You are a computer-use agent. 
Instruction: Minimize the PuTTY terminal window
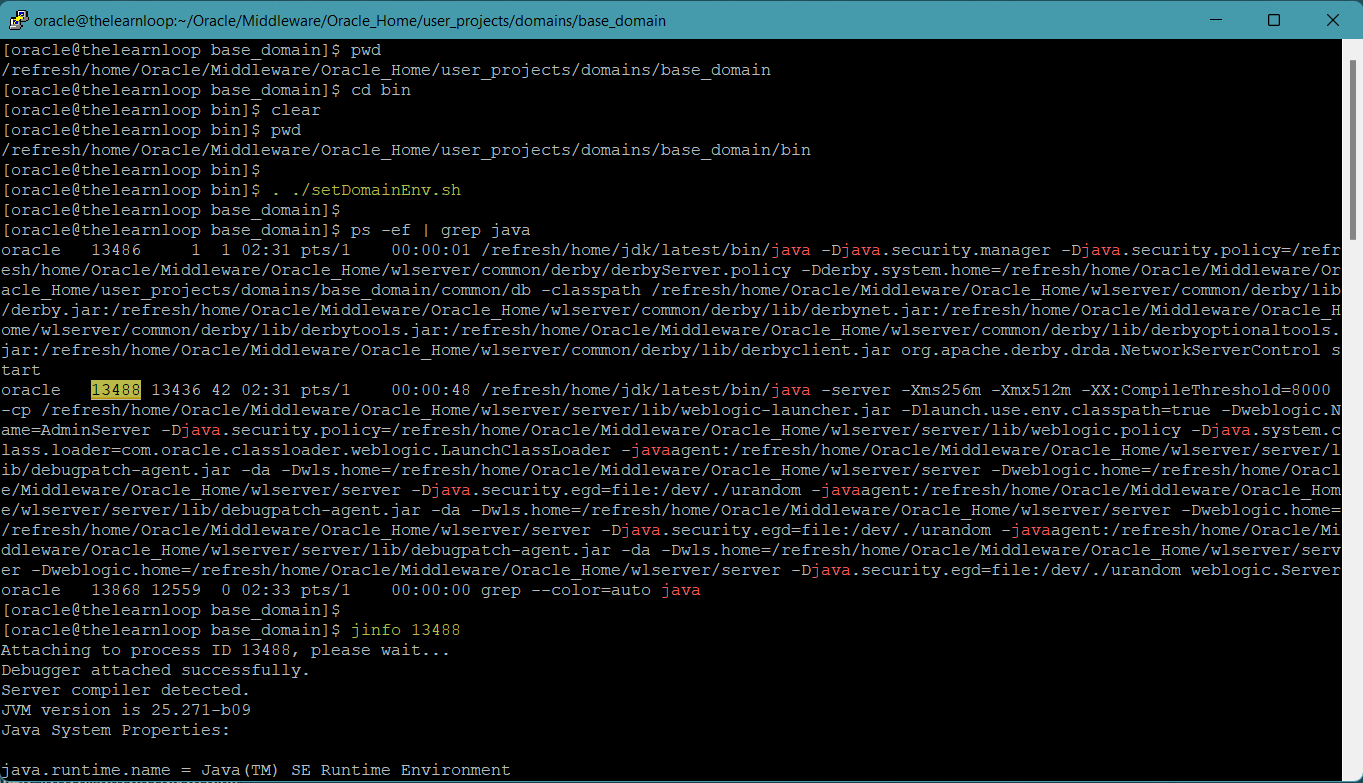(x=1216, y=20)
